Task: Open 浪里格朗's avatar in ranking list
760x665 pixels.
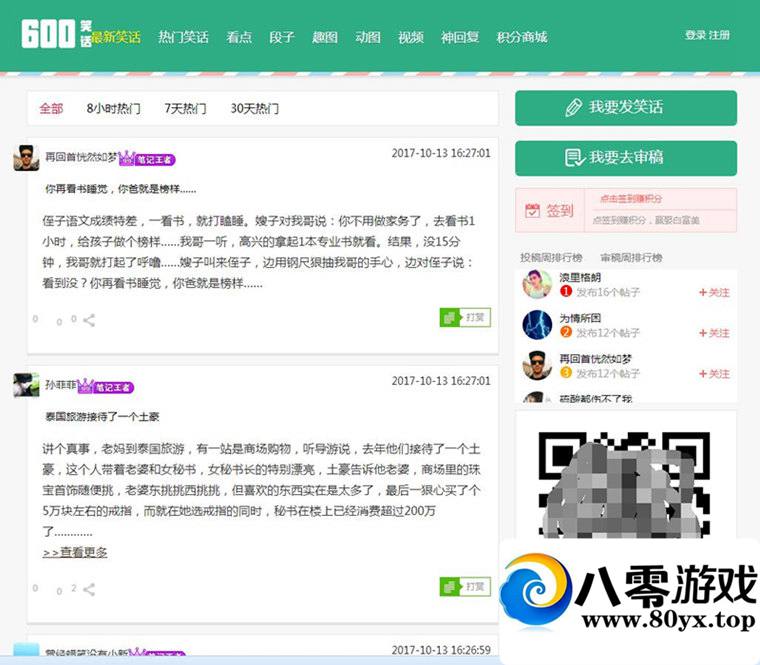Action: pyautogui.click(x=537, y=285)
